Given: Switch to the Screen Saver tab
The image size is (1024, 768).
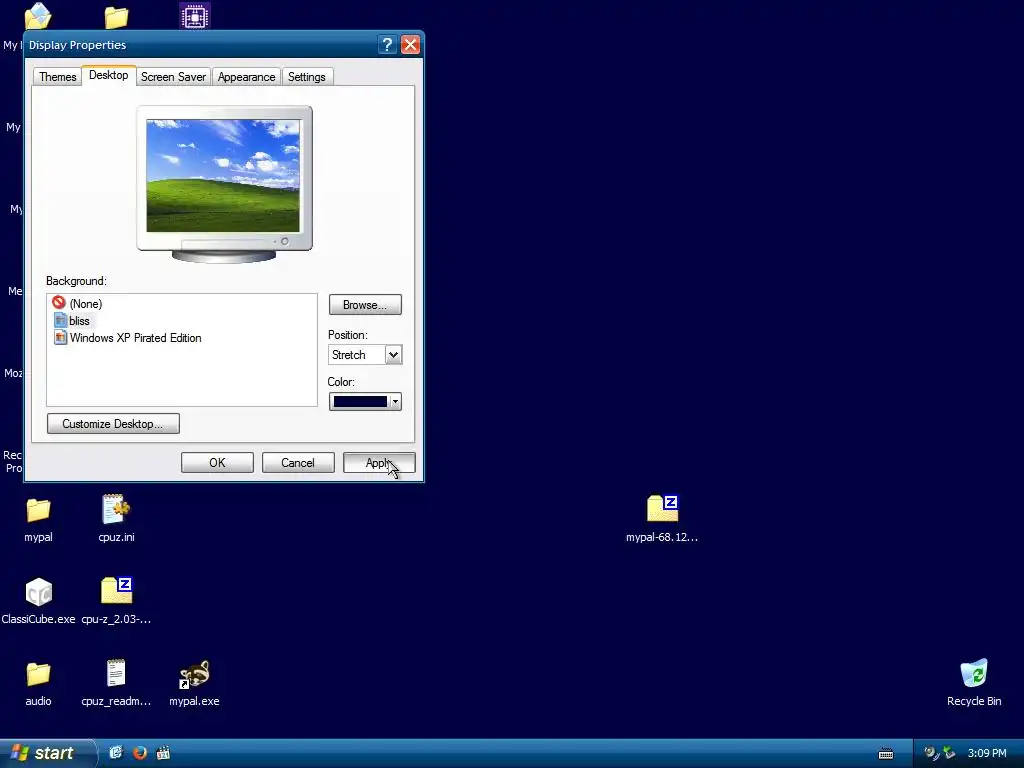Looking at the screenshot, I should pos(173,77).
